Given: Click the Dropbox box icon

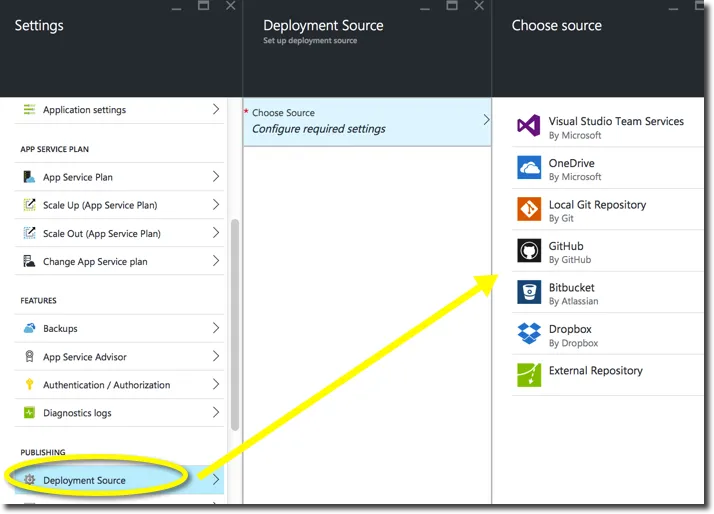Looking at the screenshot, I should [x=529, y=334].
